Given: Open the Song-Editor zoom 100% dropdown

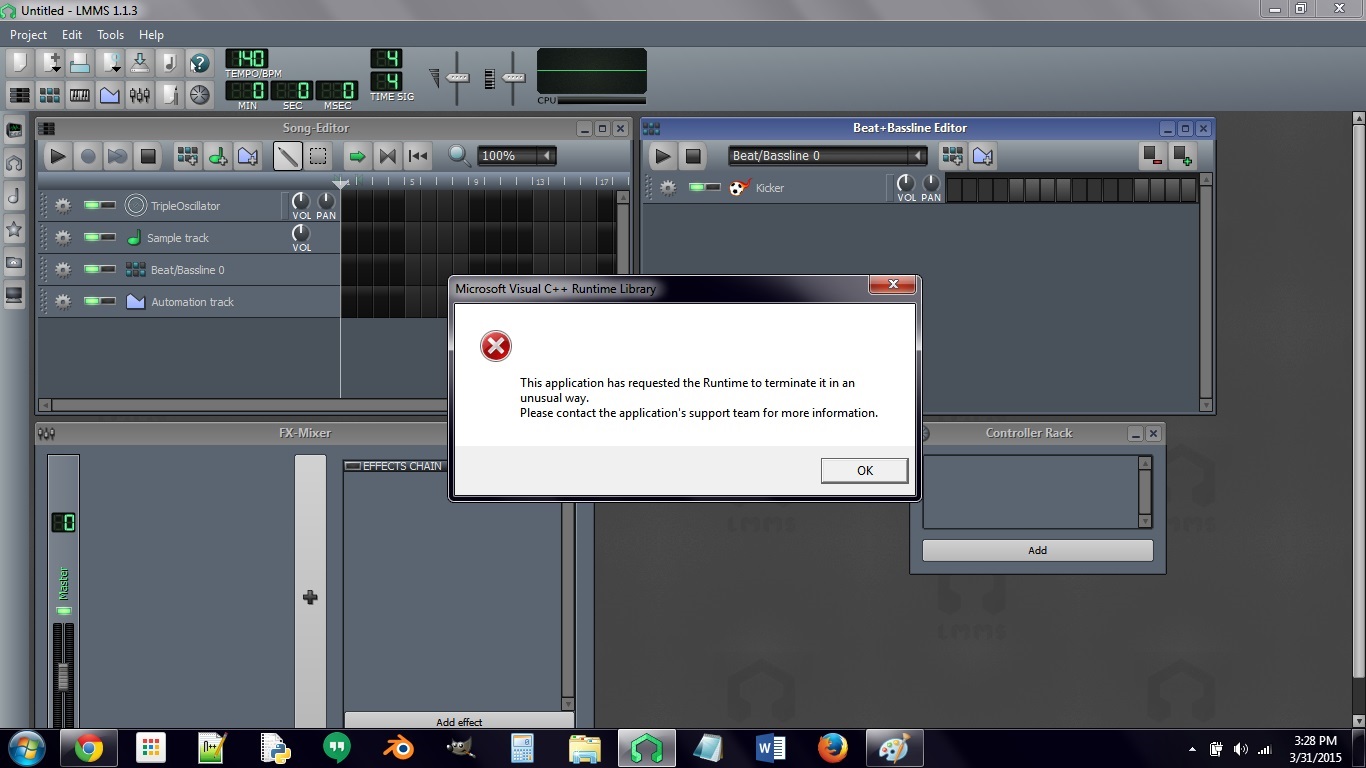Looking at the screenshot, I should (x=546, y=156).
